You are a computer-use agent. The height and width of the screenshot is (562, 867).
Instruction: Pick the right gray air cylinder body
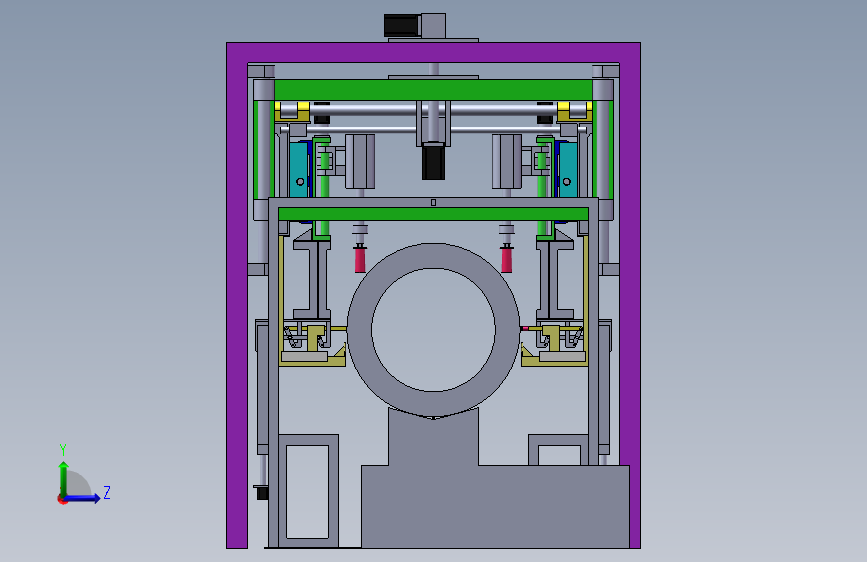pyautogui.click(x=507, y=161)
